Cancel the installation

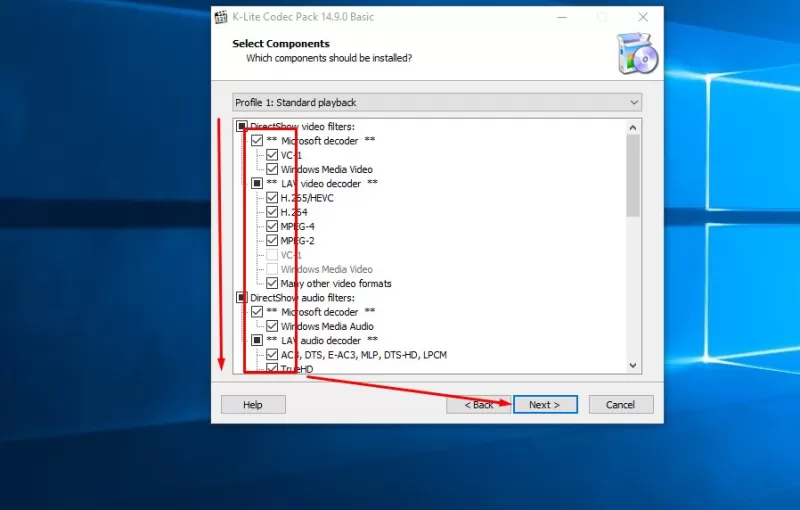[x=621, y=404]
